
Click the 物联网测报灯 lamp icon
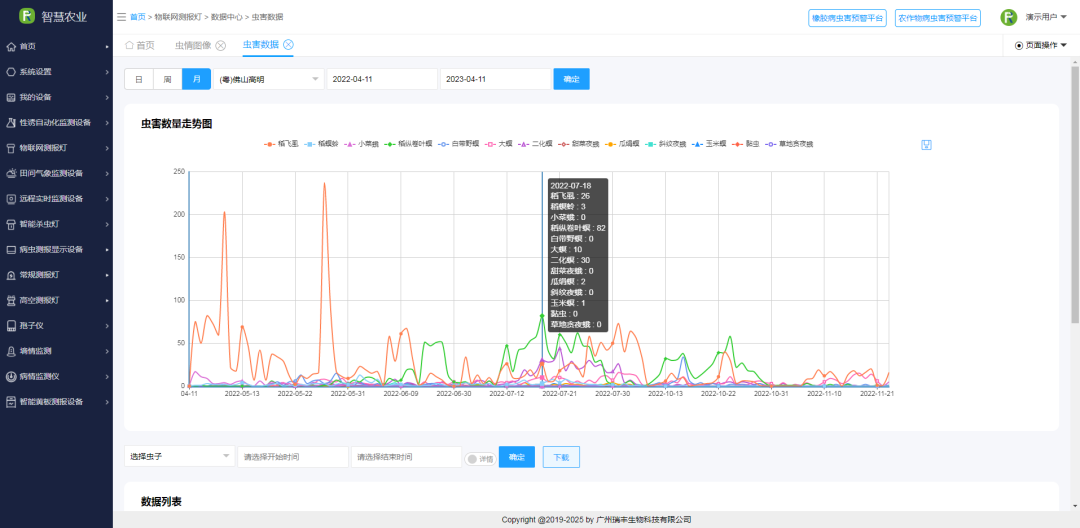pyautogui.click(x=11, y=147)
